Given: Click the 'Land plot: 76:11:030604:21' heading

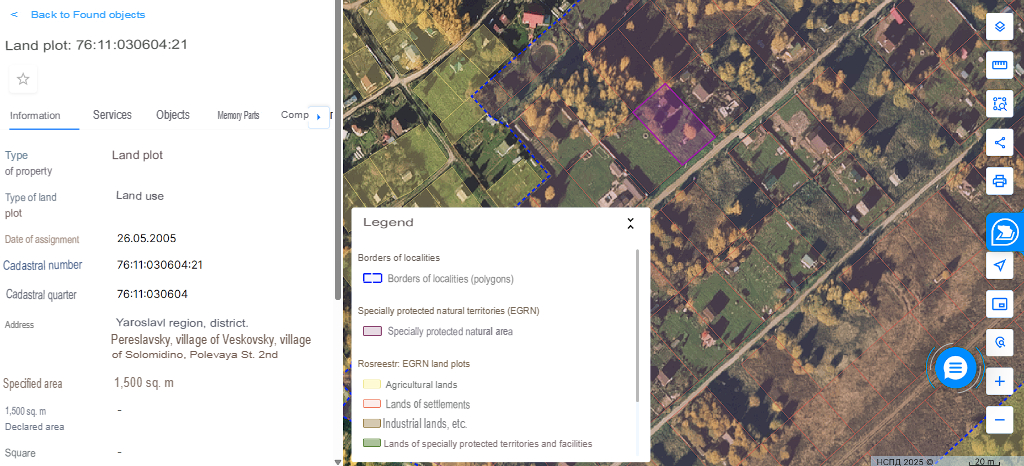Looking at the screenshot, I should coord(97,45).
